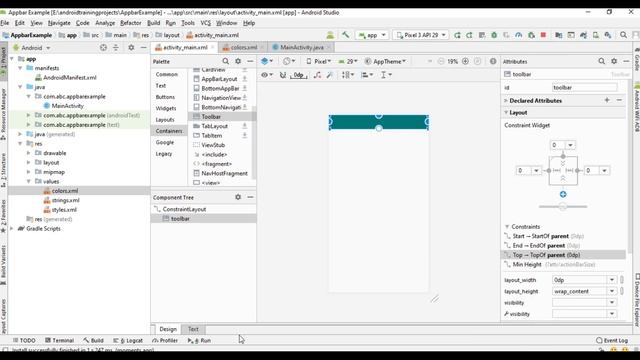Select Top → TopOf parent constraint
Viewport: 640px width, 360px height.
[x=563, y=255]
